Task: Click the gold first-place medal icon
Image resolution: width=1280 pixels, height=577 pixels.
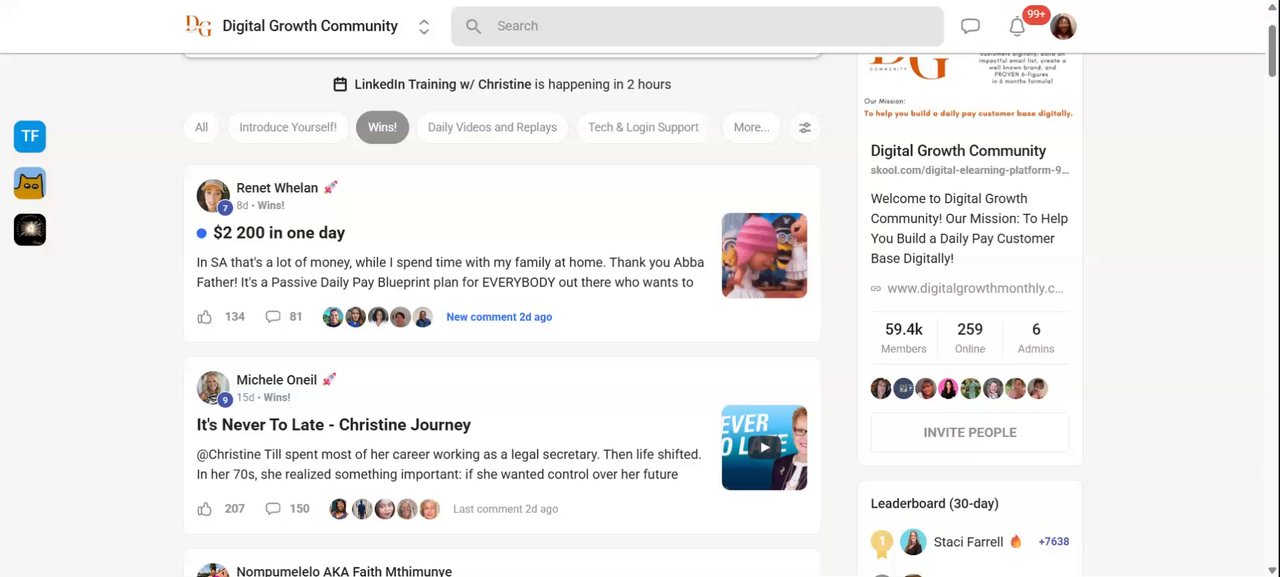Action: click(881, 543)
